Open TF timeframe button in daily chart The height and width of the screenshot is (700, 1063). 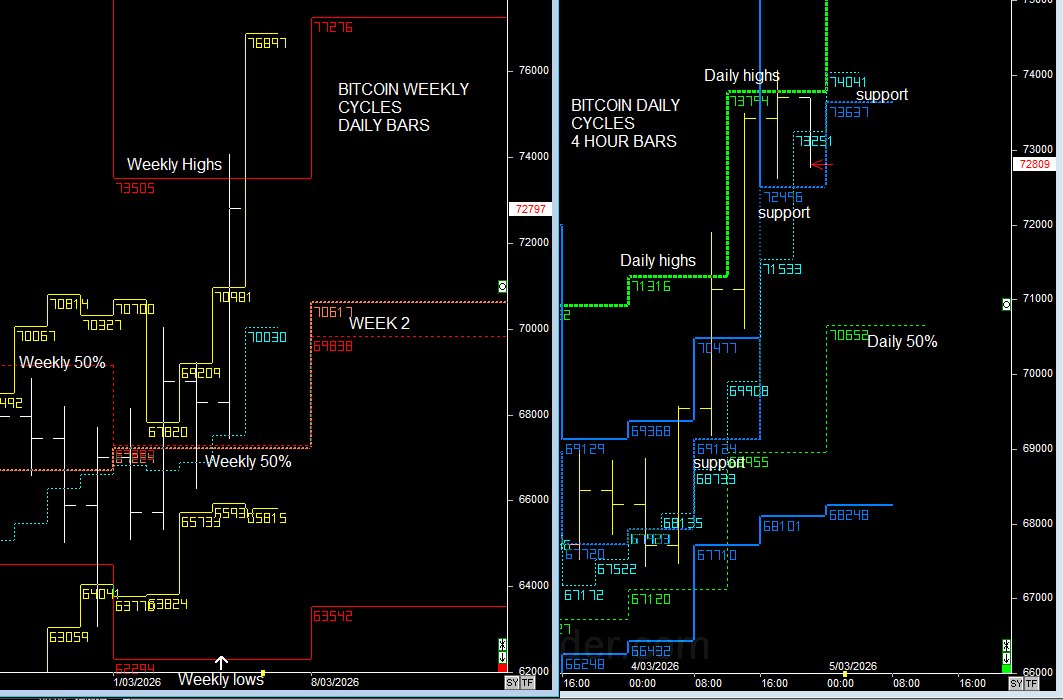tap(1031, 683)
